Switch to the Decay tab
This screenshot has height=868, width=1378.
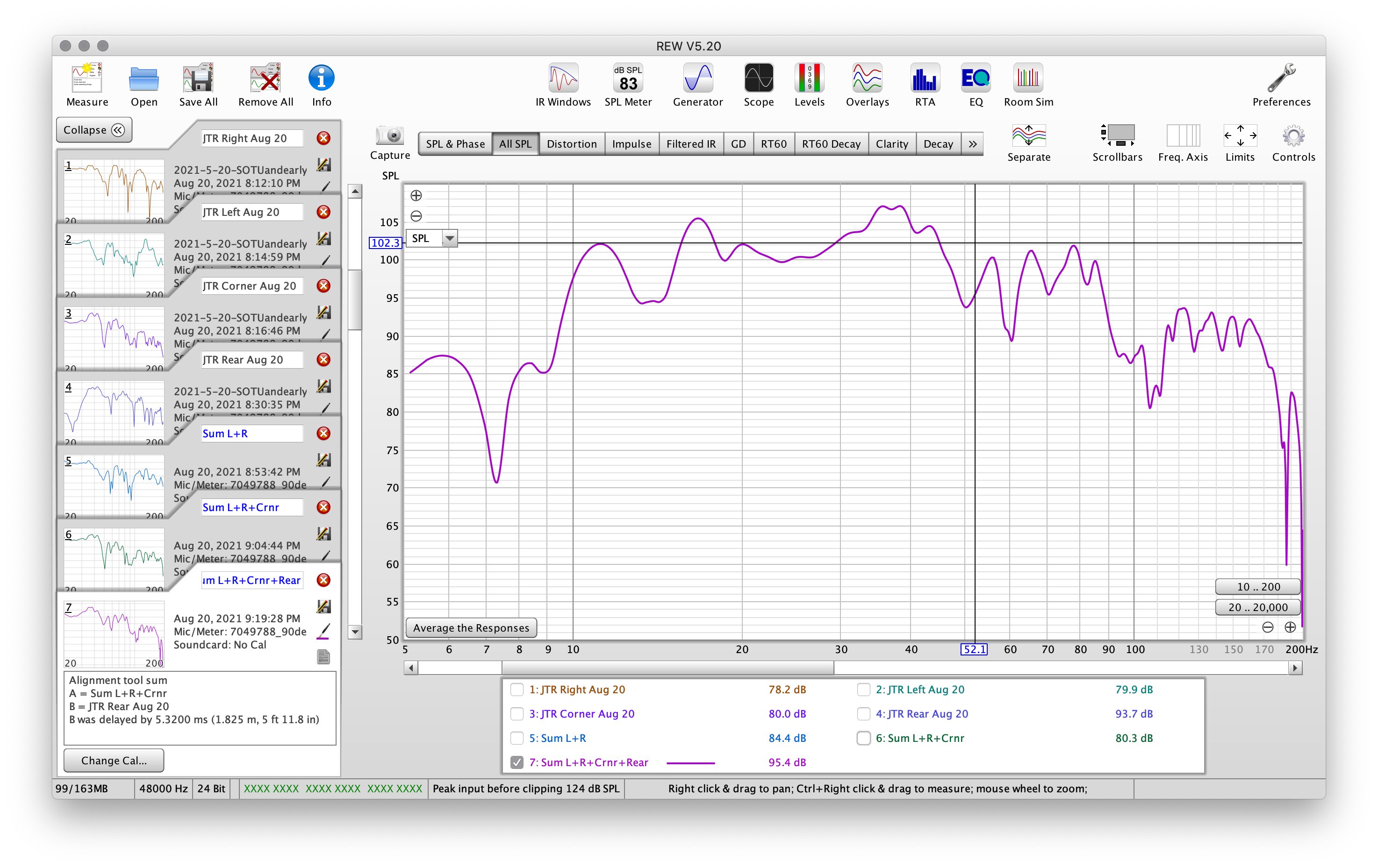pos(938,144)
